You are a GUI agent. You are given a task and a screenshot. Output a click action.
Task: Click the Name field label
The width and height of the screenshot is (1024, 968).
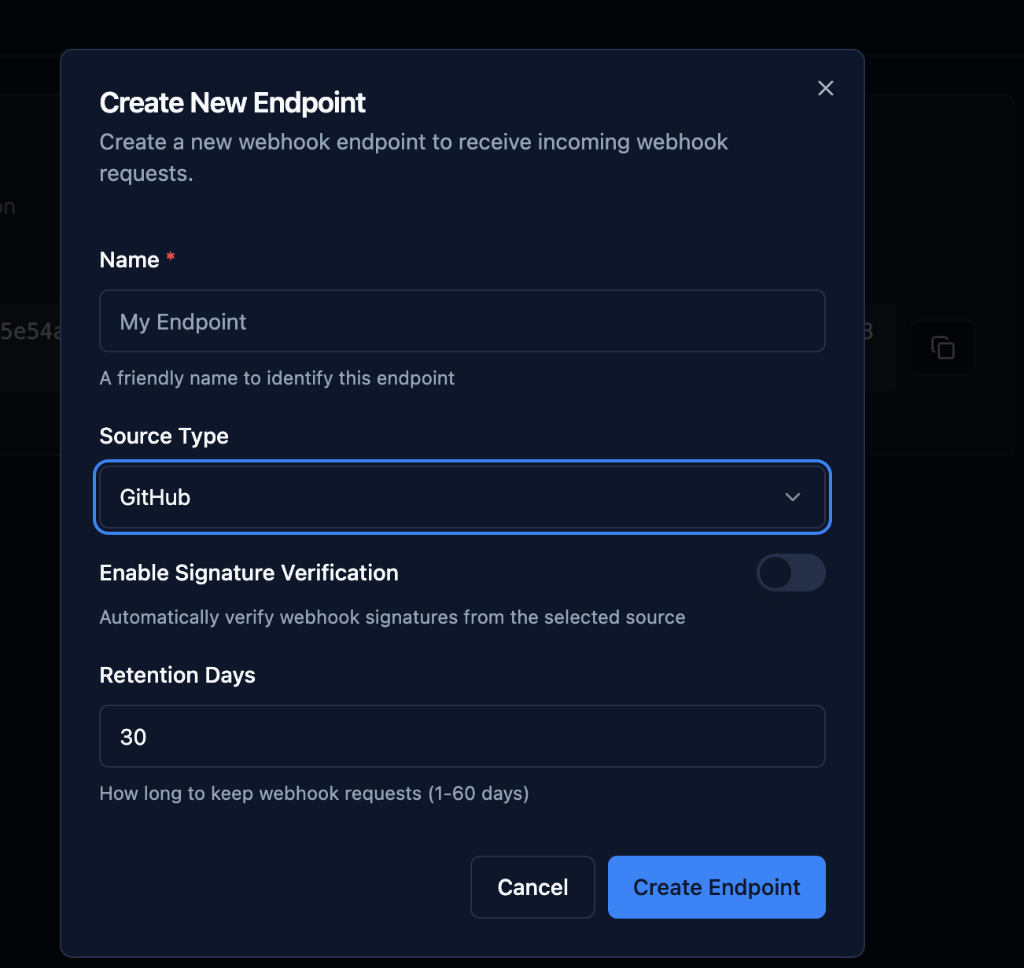(x=129, y=260)
